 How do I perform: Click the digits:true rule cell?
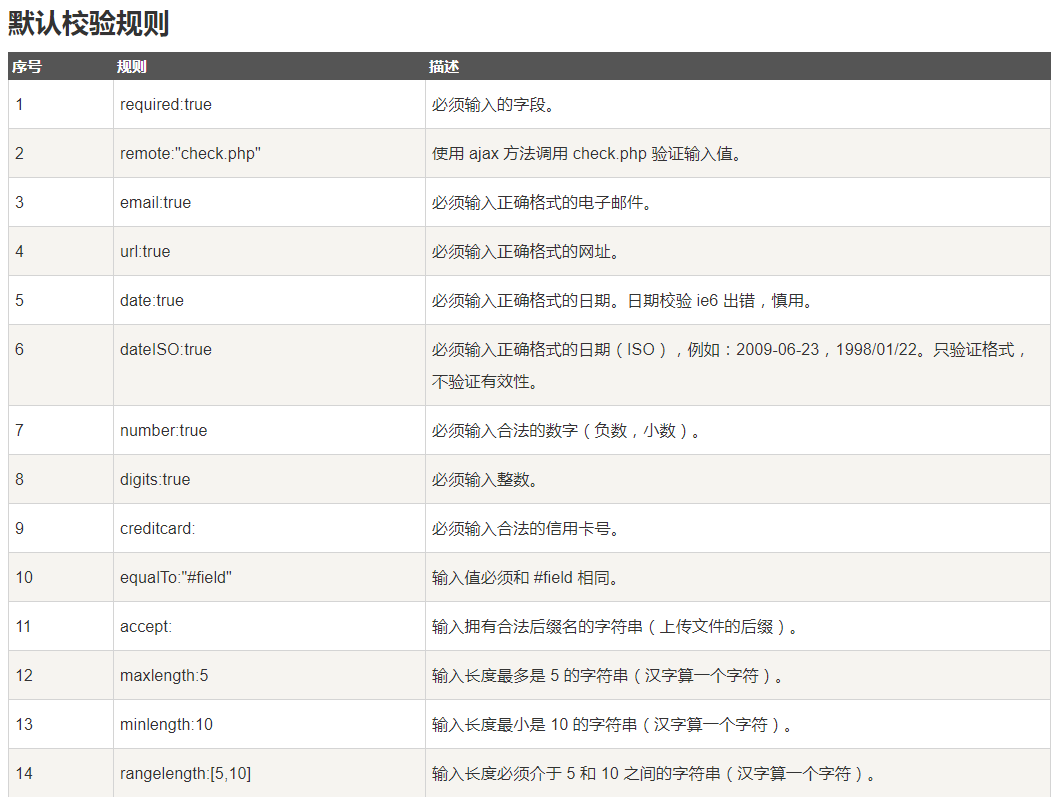point(150,479)
